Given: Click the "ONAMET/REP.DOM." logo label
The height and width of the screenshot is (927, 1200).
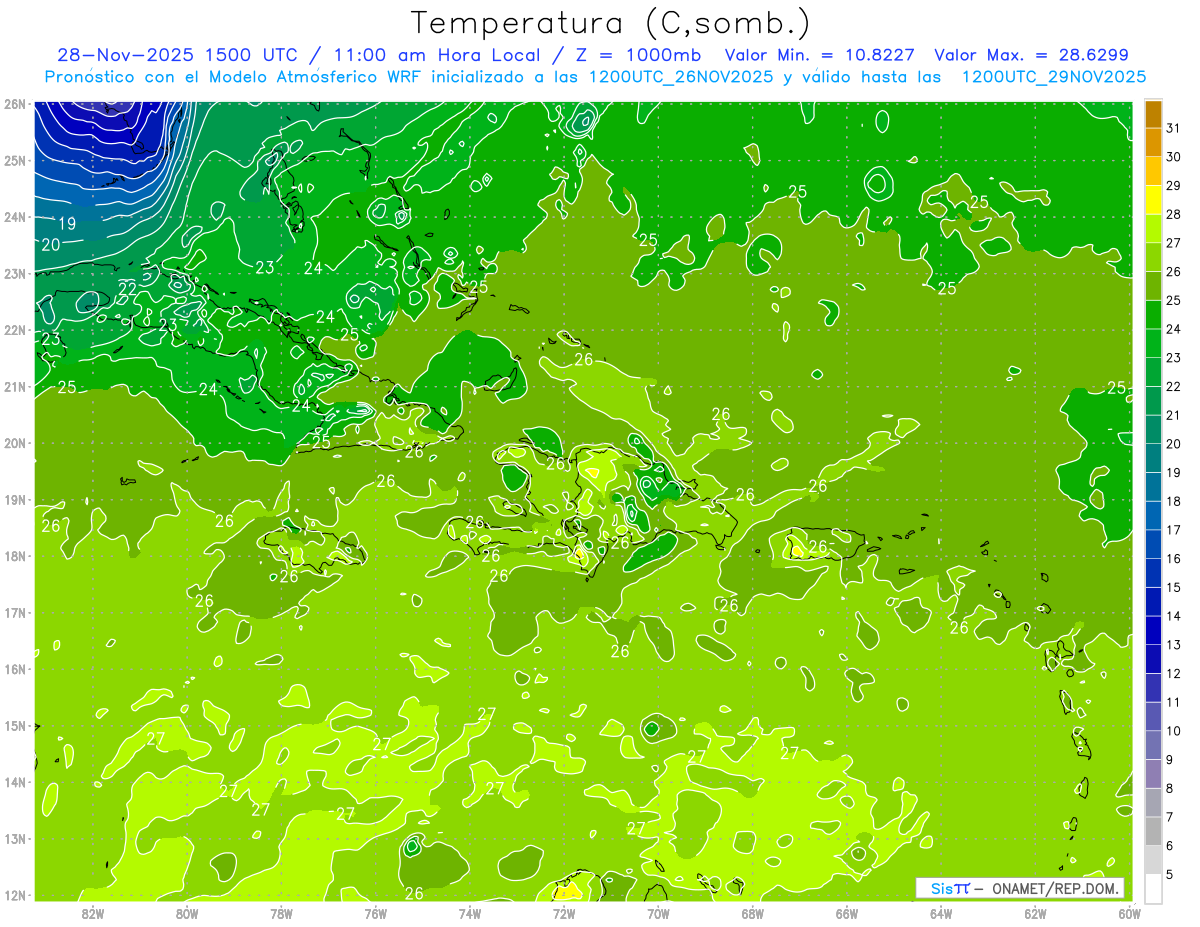Looking at the screenshot, I should click(1056, 888).
